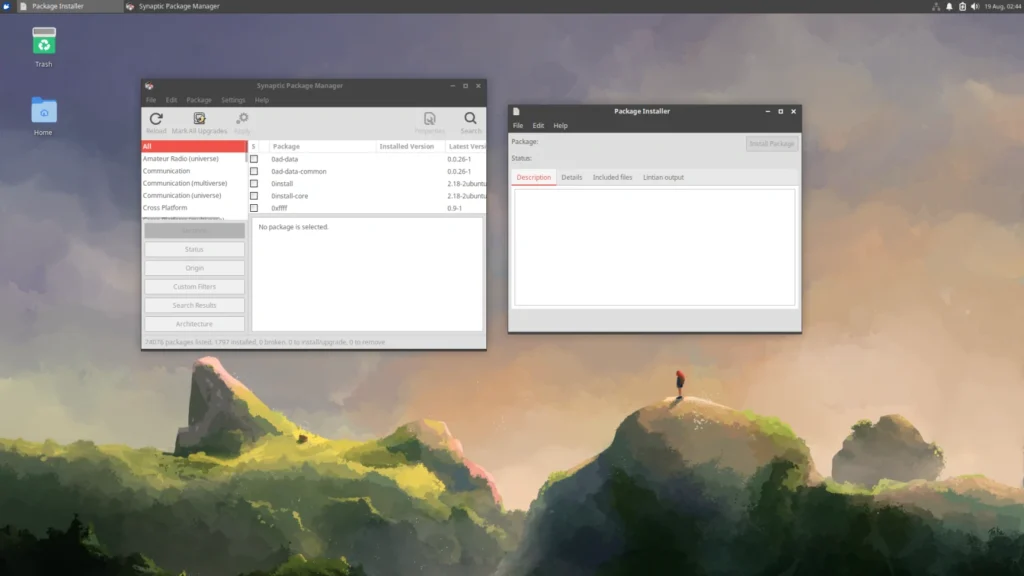Mark the 0ad-data-common package checkbox
Screen dimensions: 1024x576
point(254,171)
